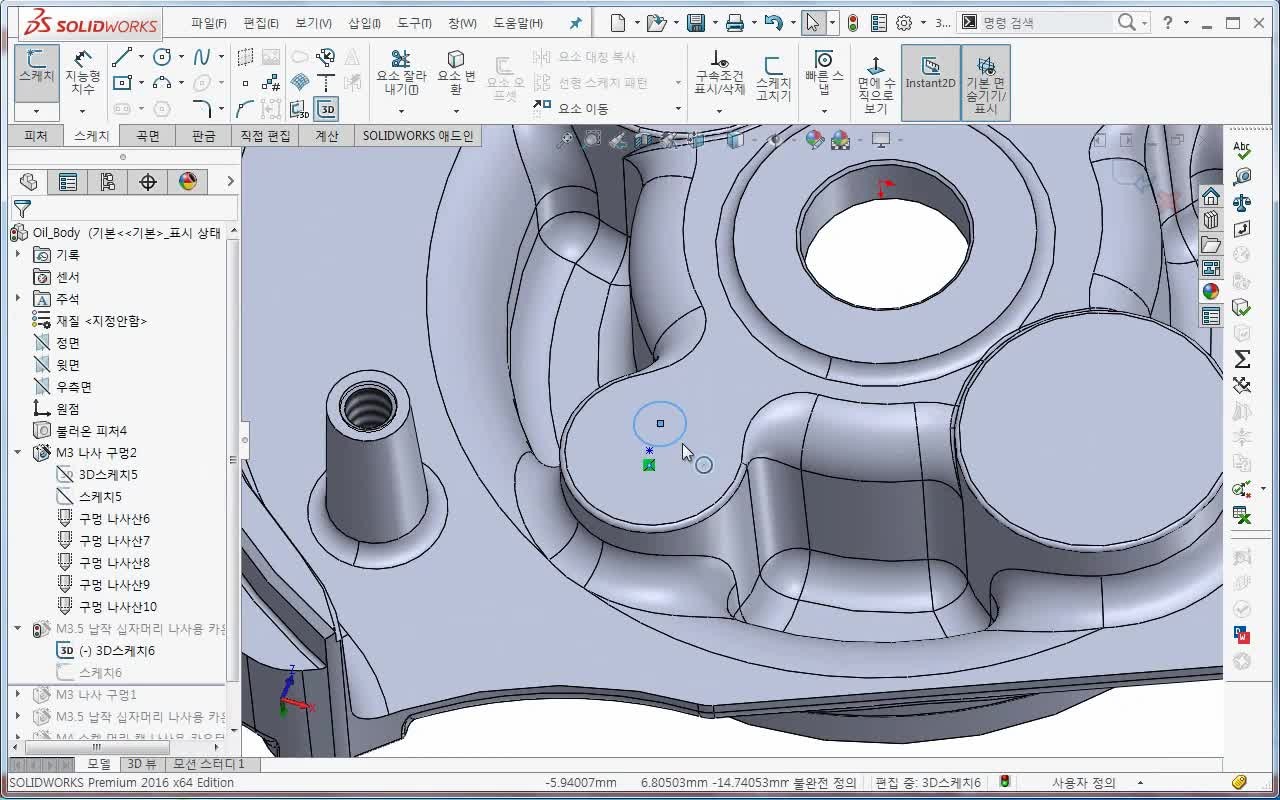The width and height of the screenshot is (1280, 800).
Task: Click the Trim Entities (요소 잘라내기) tool
Action: tap(401, 72)
